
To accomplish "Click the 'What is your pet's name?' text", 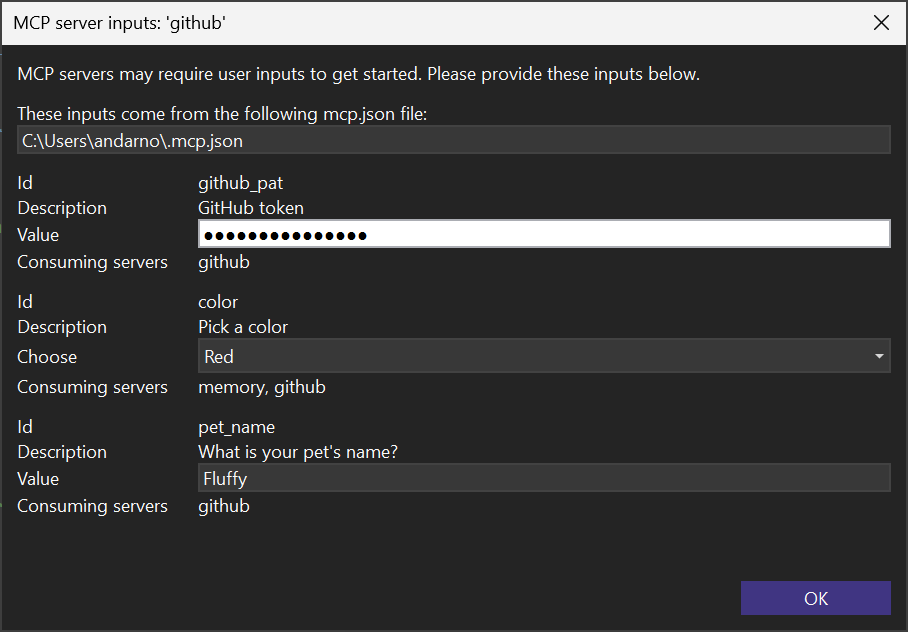I will click(x=298, y=452).
